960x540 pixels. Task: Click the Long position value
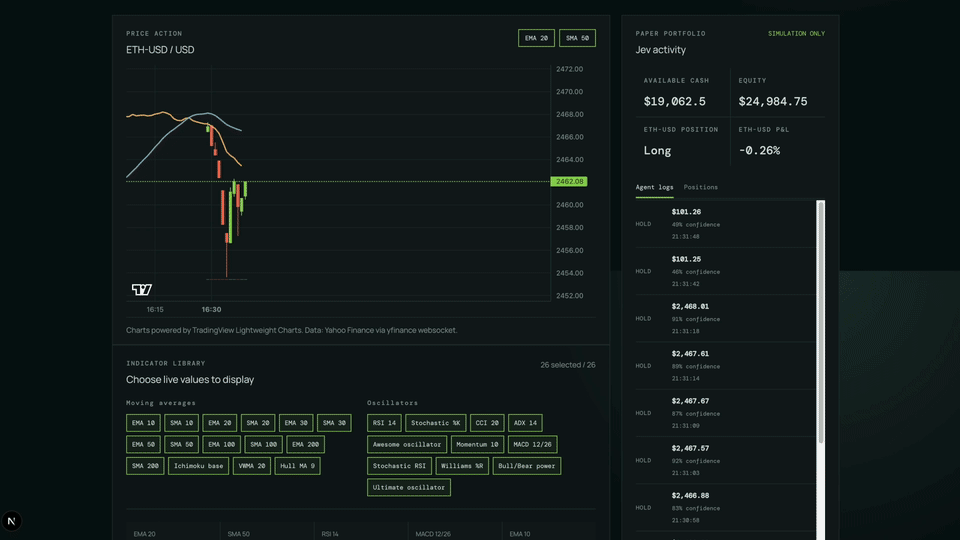pyautogui.click(x=657, y=151)
